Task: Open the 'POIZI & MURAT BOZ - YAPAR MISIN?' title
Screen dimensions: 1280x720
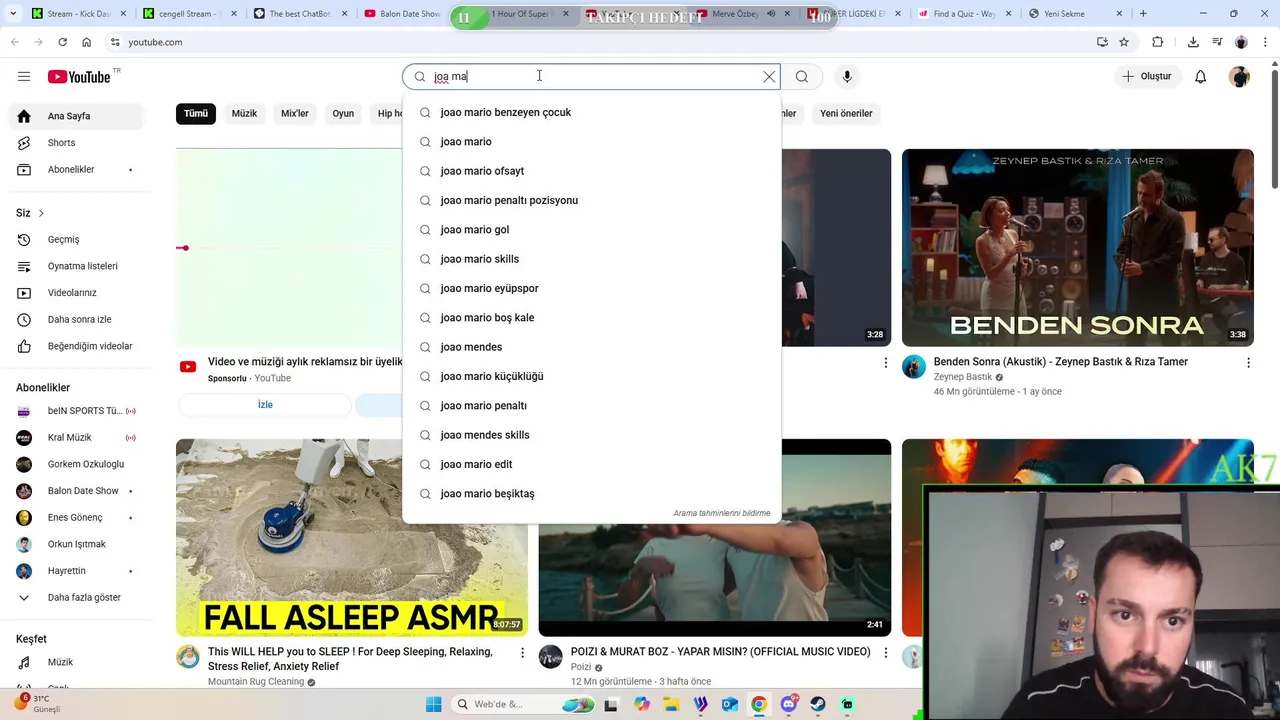Action: [720, 652]
